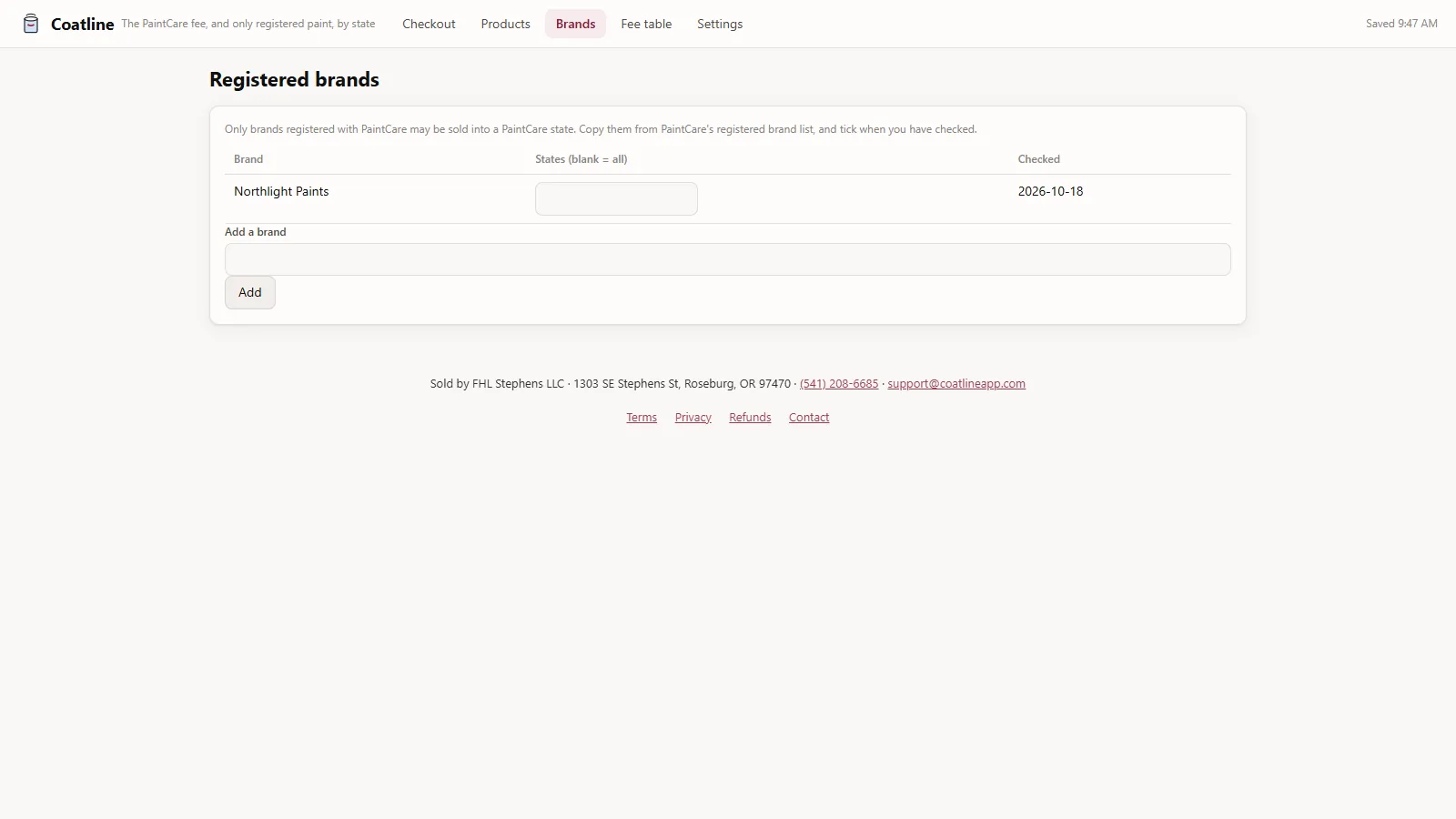1456x819 pixels.
Task: Call the (541) 208-6685 phone link
Action: pos(839,383)
